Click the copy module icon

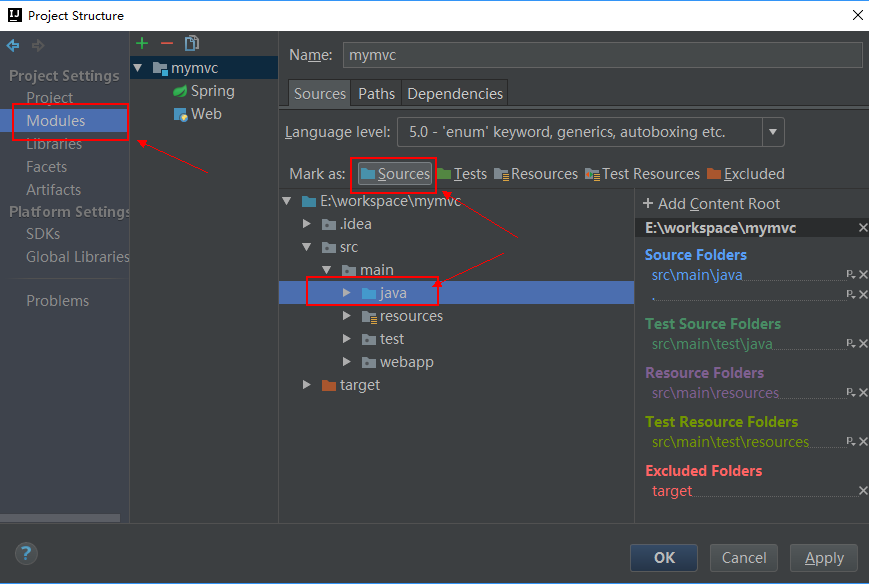pyautogui.click(x=192, y=43)
